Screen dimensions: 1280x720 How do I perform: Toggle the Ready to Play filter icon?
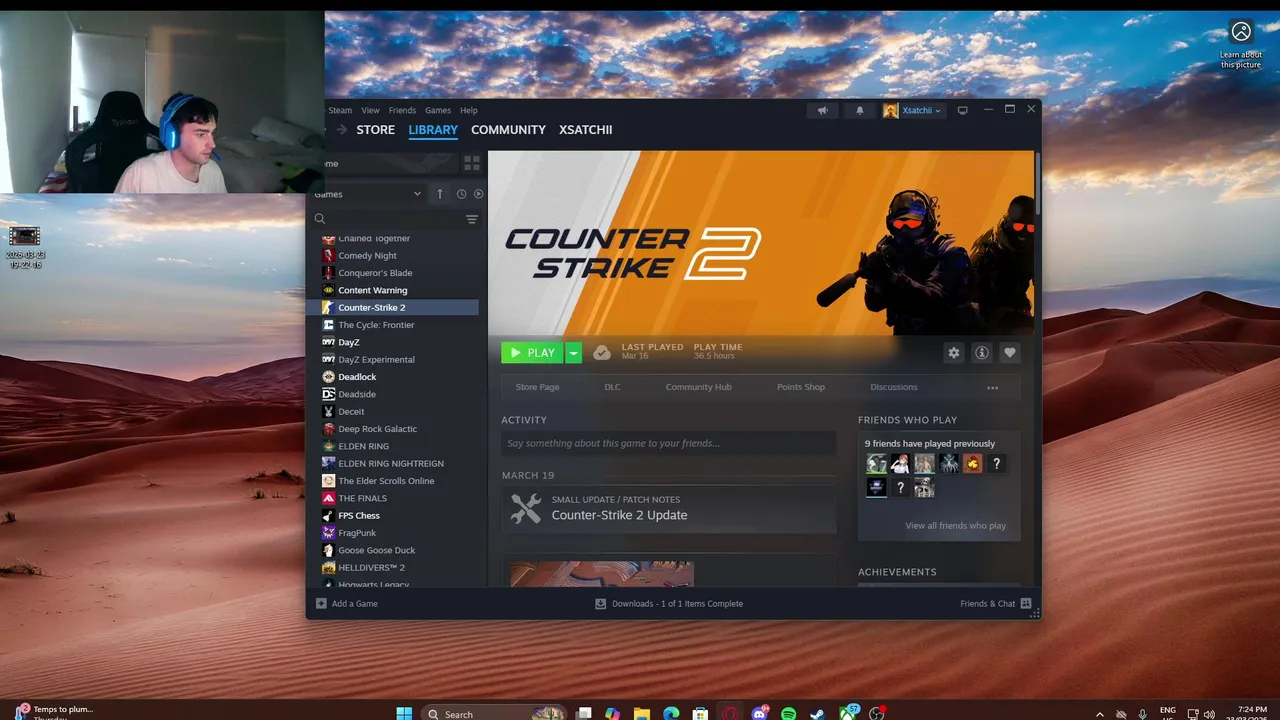[478, 194]
